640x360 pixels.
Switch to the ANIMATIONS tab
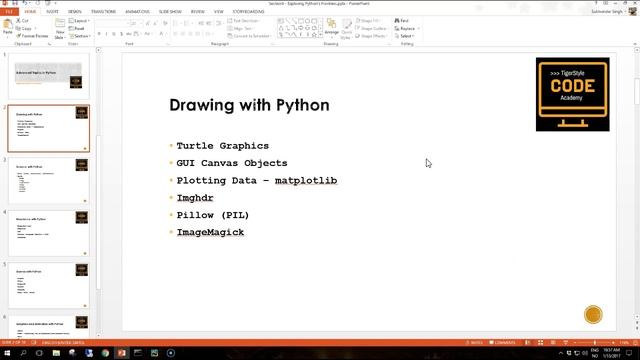click(x=138, y=11)
